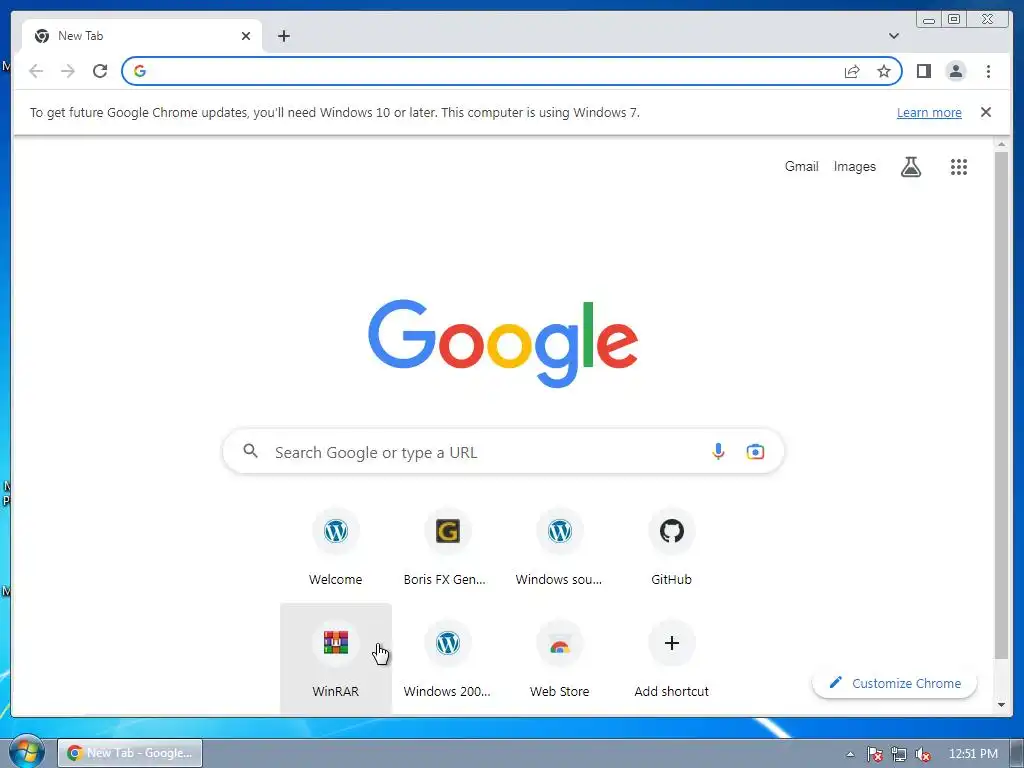
Task: Open Learn more link in update notice
Action: (x=929, y=112)
